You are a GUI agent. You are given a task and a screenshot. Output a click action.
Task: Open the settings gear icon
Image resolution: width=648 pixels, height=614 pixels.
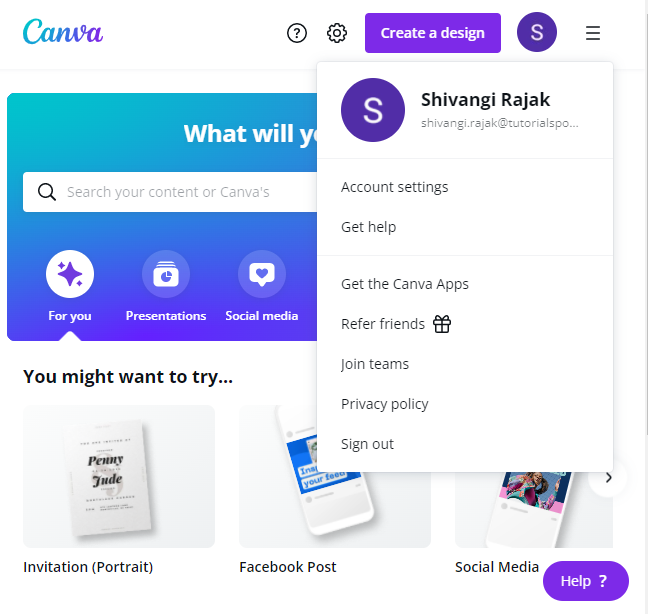[x=337, y=33]
